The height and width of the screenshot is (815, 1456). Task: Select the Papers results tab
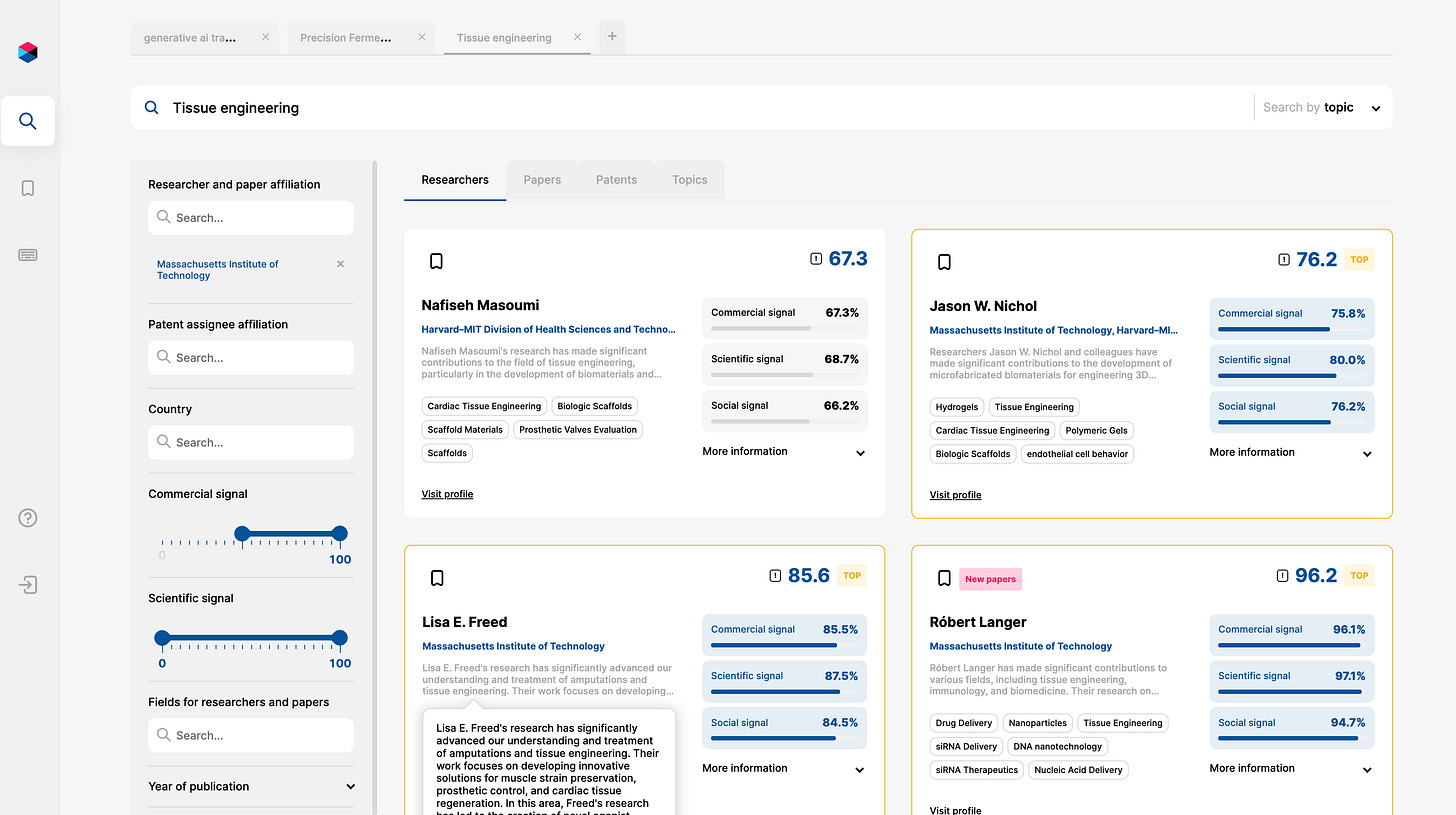pyautogui.click(x=542, y=180)
